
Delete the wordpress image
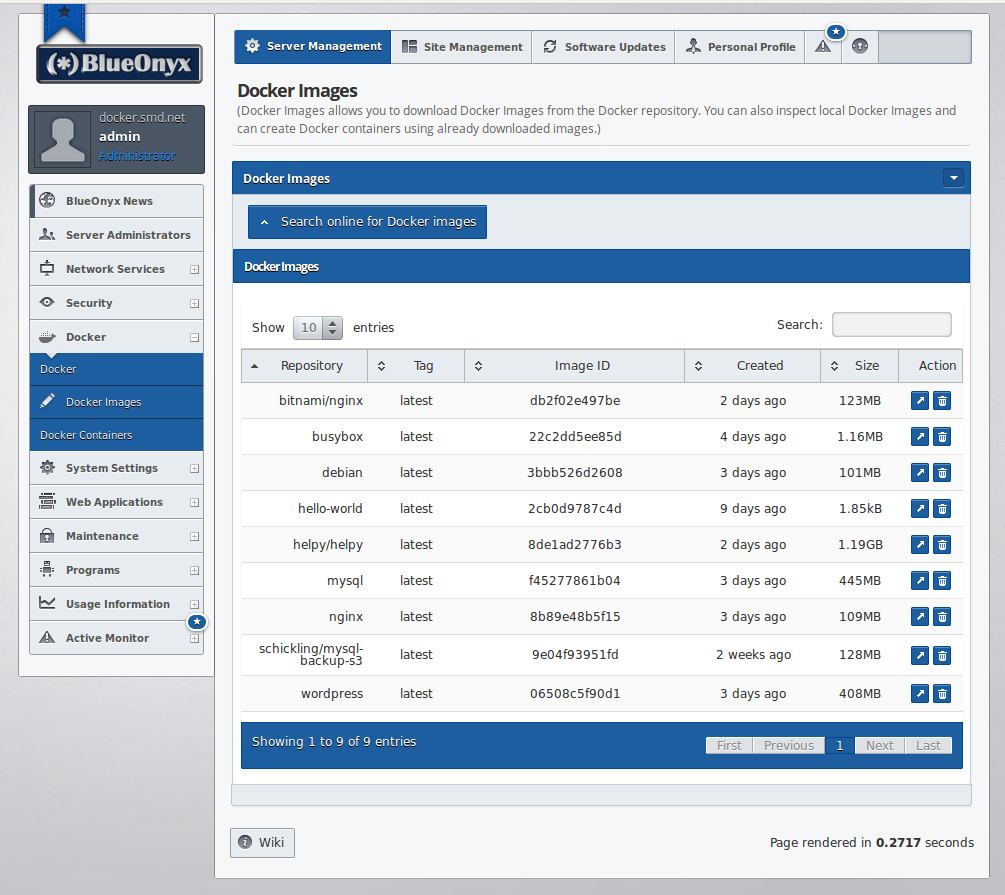click(x=942, y=693)
